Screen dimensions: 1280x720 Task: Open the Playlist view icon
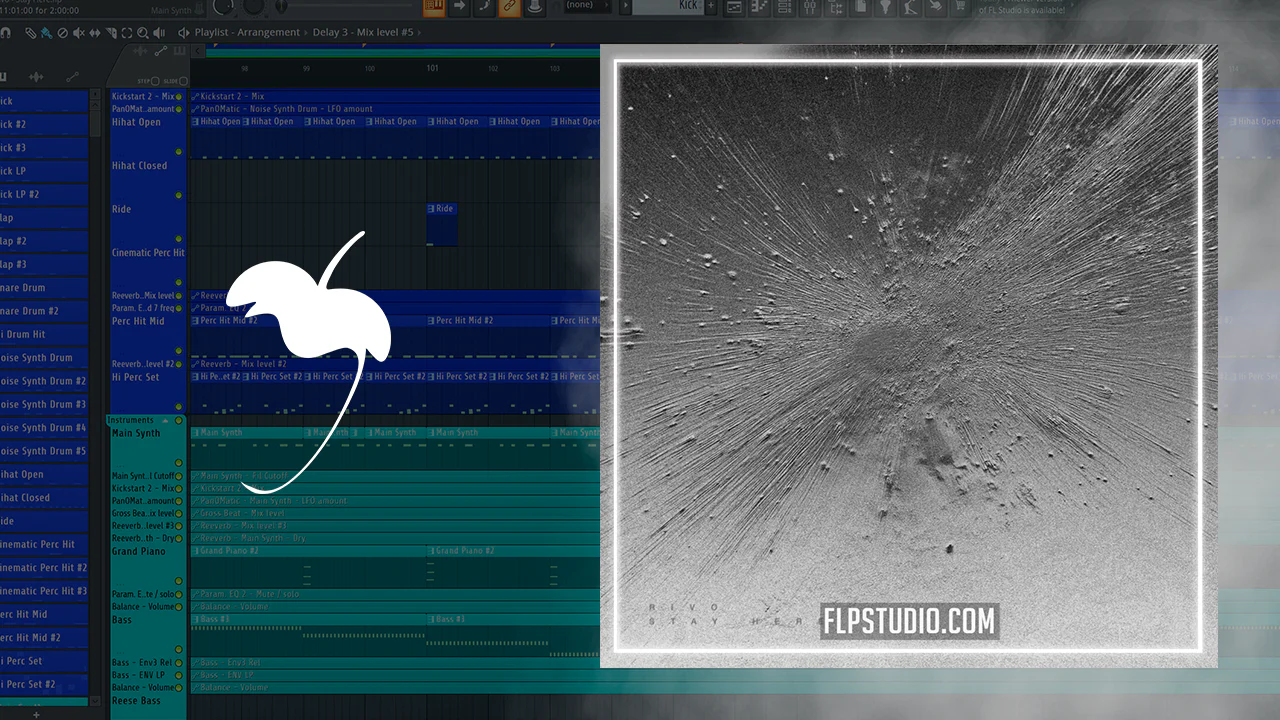[735, 7]
